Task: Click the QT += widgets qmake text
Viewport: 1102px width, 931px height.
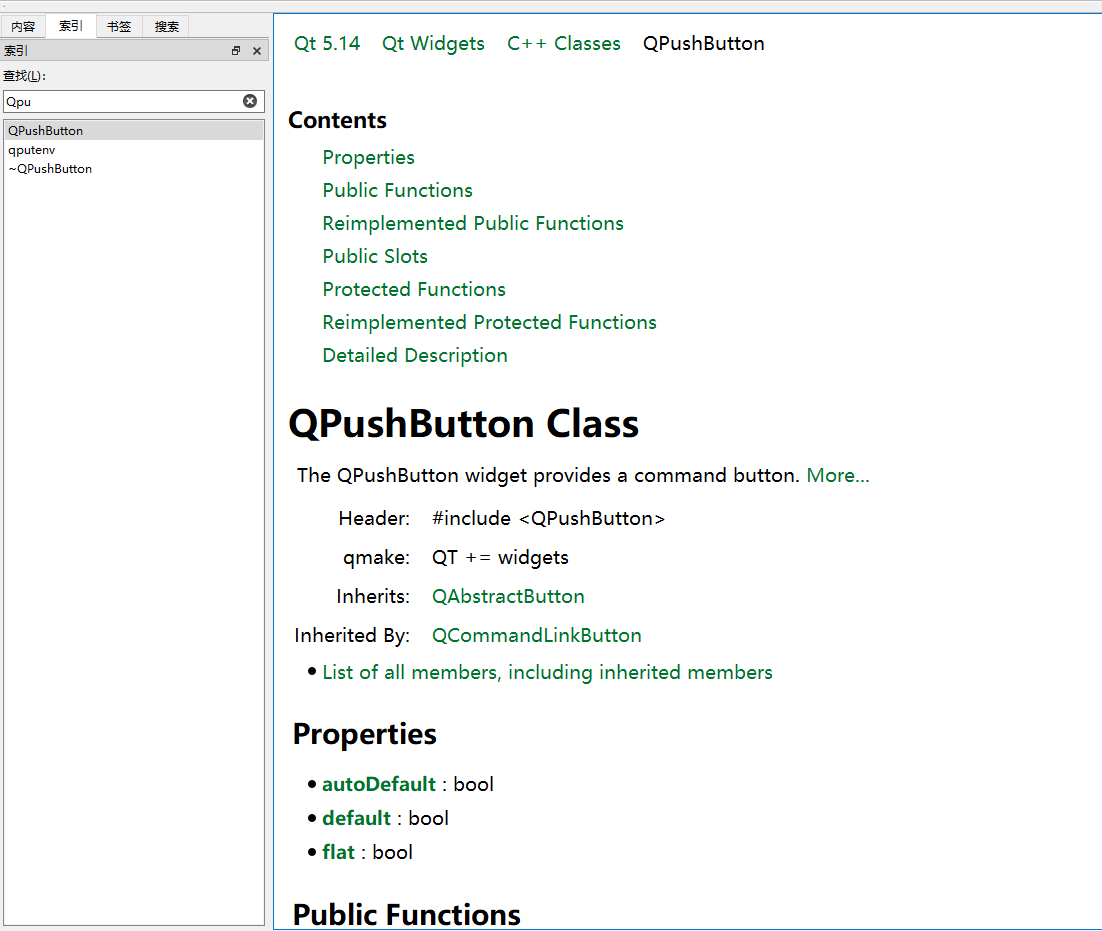Action: [x=500, y=557]
